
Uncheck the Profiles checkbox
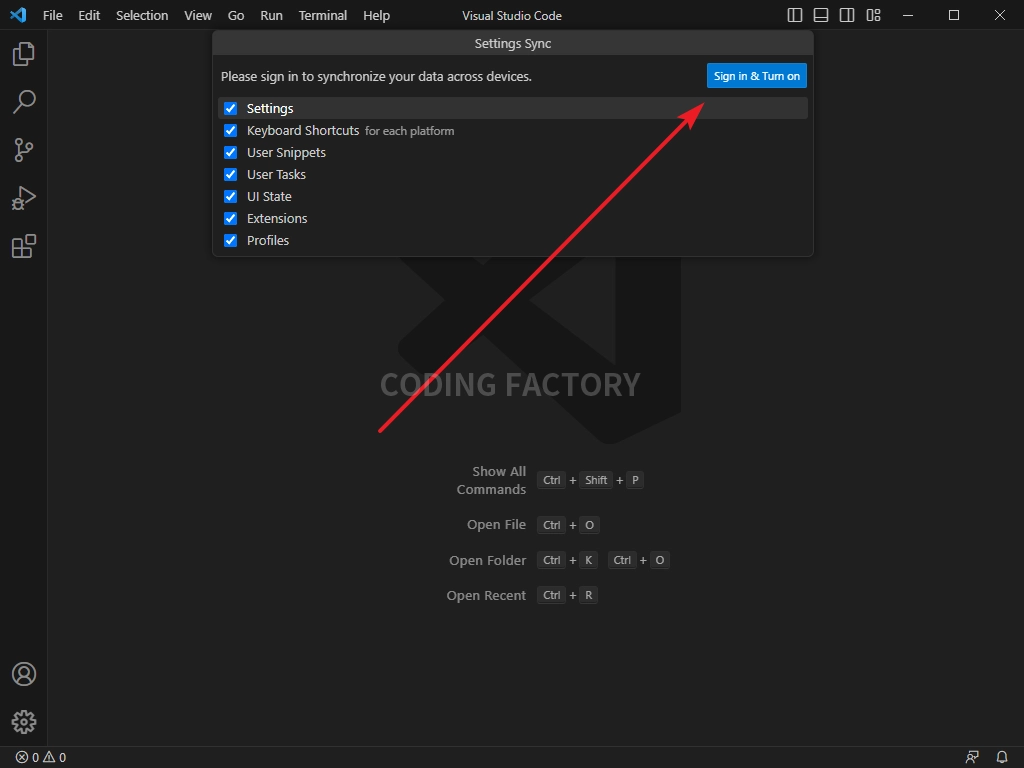[231, 240]
